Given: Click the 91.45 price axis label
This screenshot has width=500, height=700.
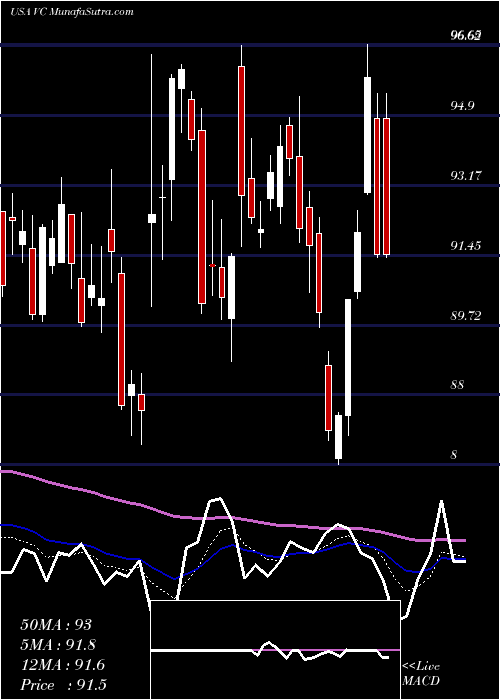Looking at the screenshot, I should pos(466,246).
